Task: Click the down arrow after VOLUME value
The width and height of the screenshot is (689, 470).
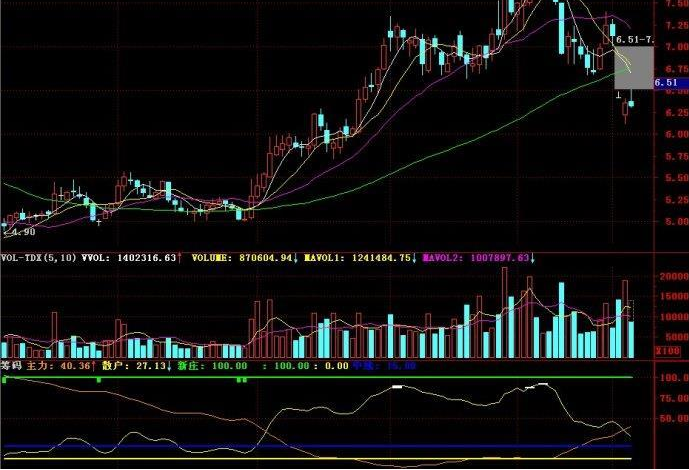Action: 295,258
